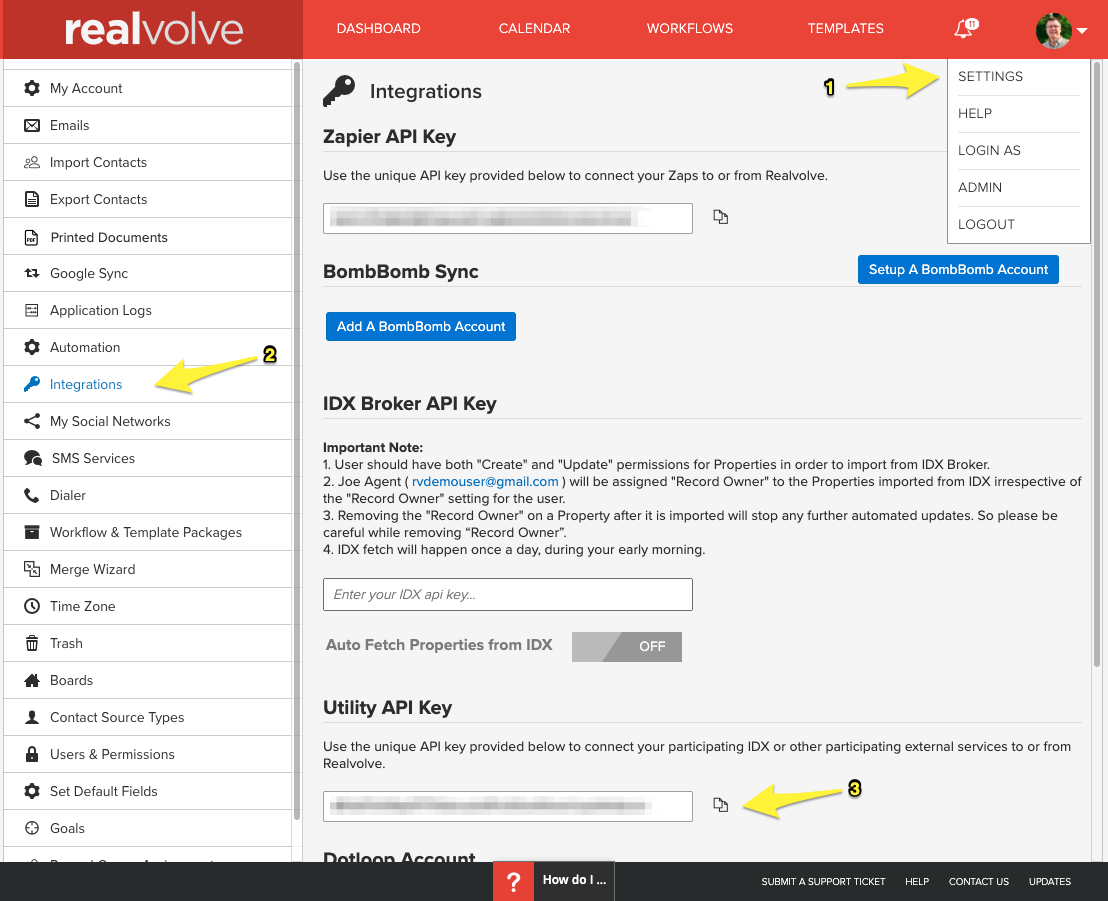This screenshot has height=901, width=1108.
Task: Open the footer Help link
Action: 917,881
